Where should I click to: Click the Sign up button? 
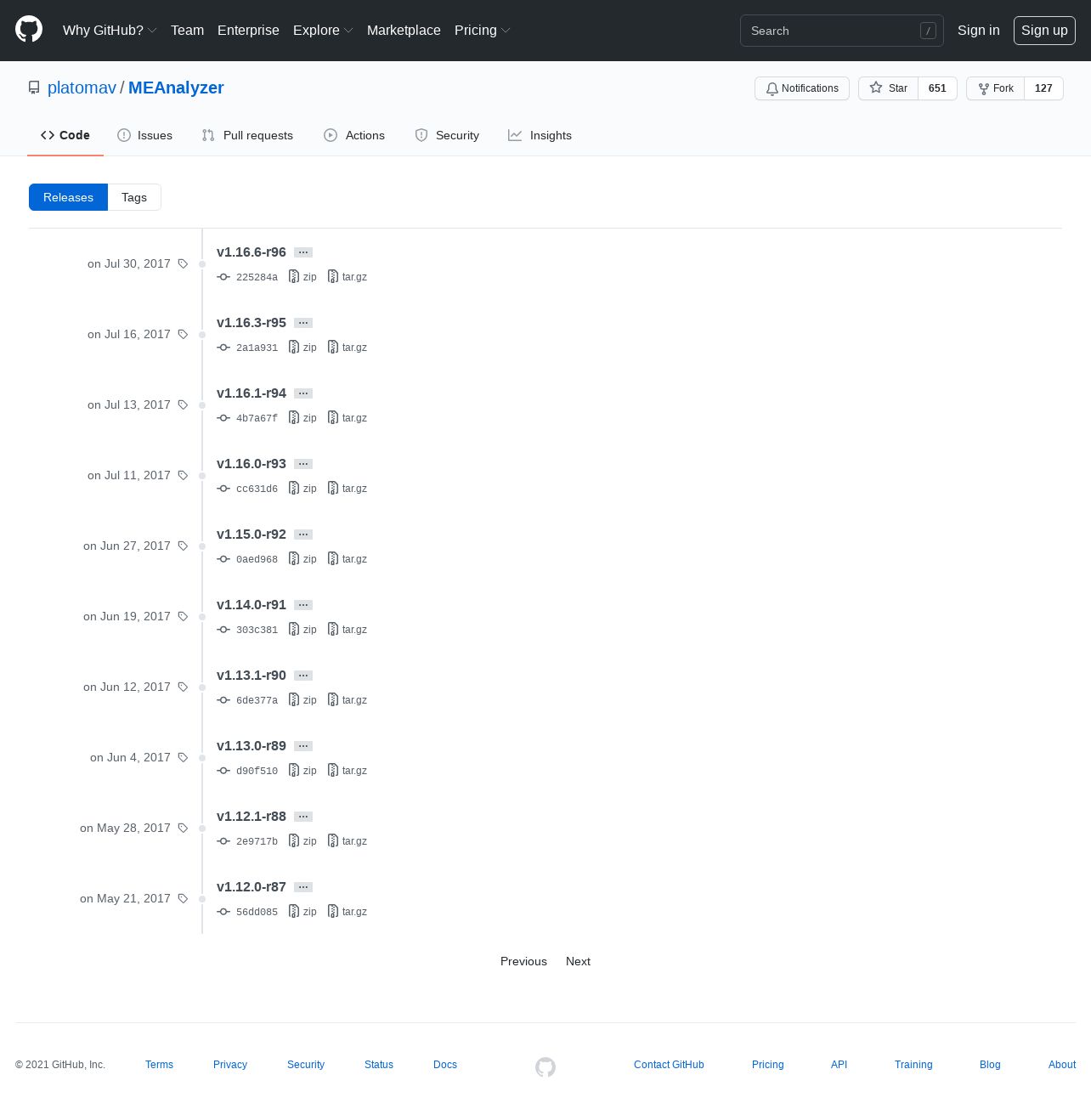pyautogui.click(x=1044, y=30)
